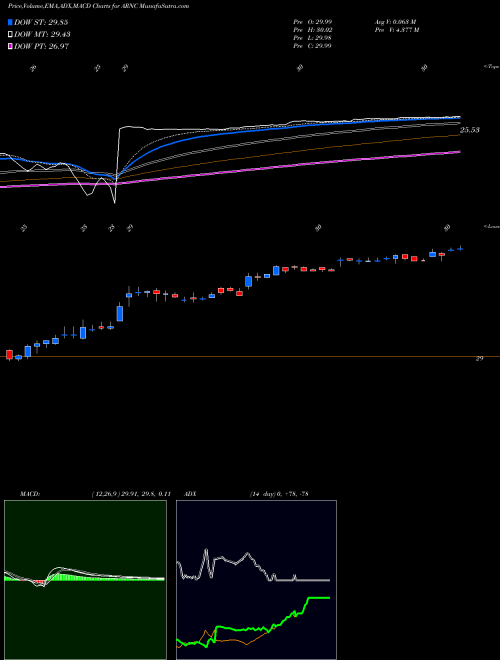Open the MACD histogram chart panel
This screenshot has height=660, width=500.
(x=85, y=580)
